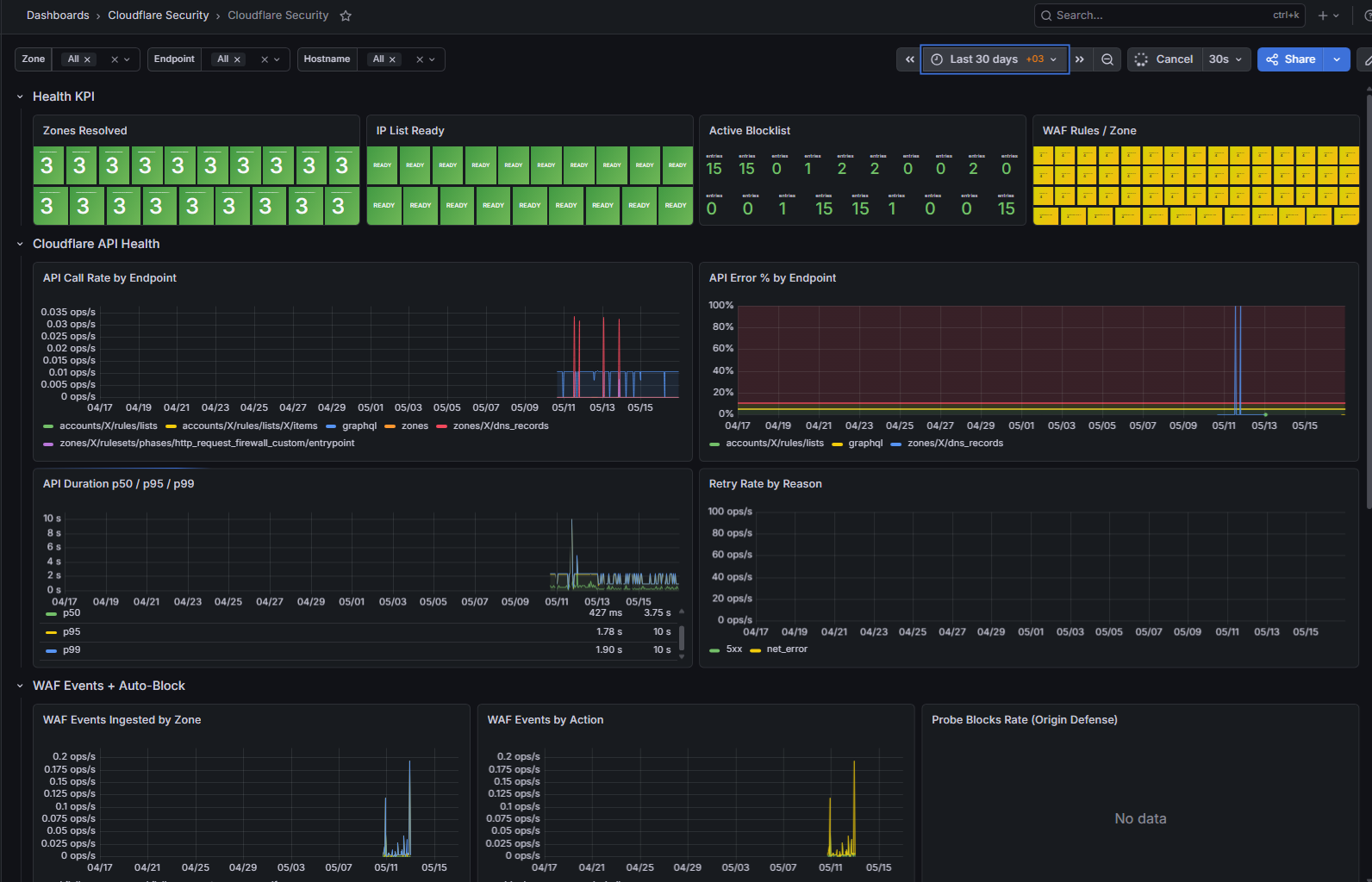The width and height of the screenshot is (1372, 882).
Task: Clear the Zone filter values
Action: click(x=115, y=59)
